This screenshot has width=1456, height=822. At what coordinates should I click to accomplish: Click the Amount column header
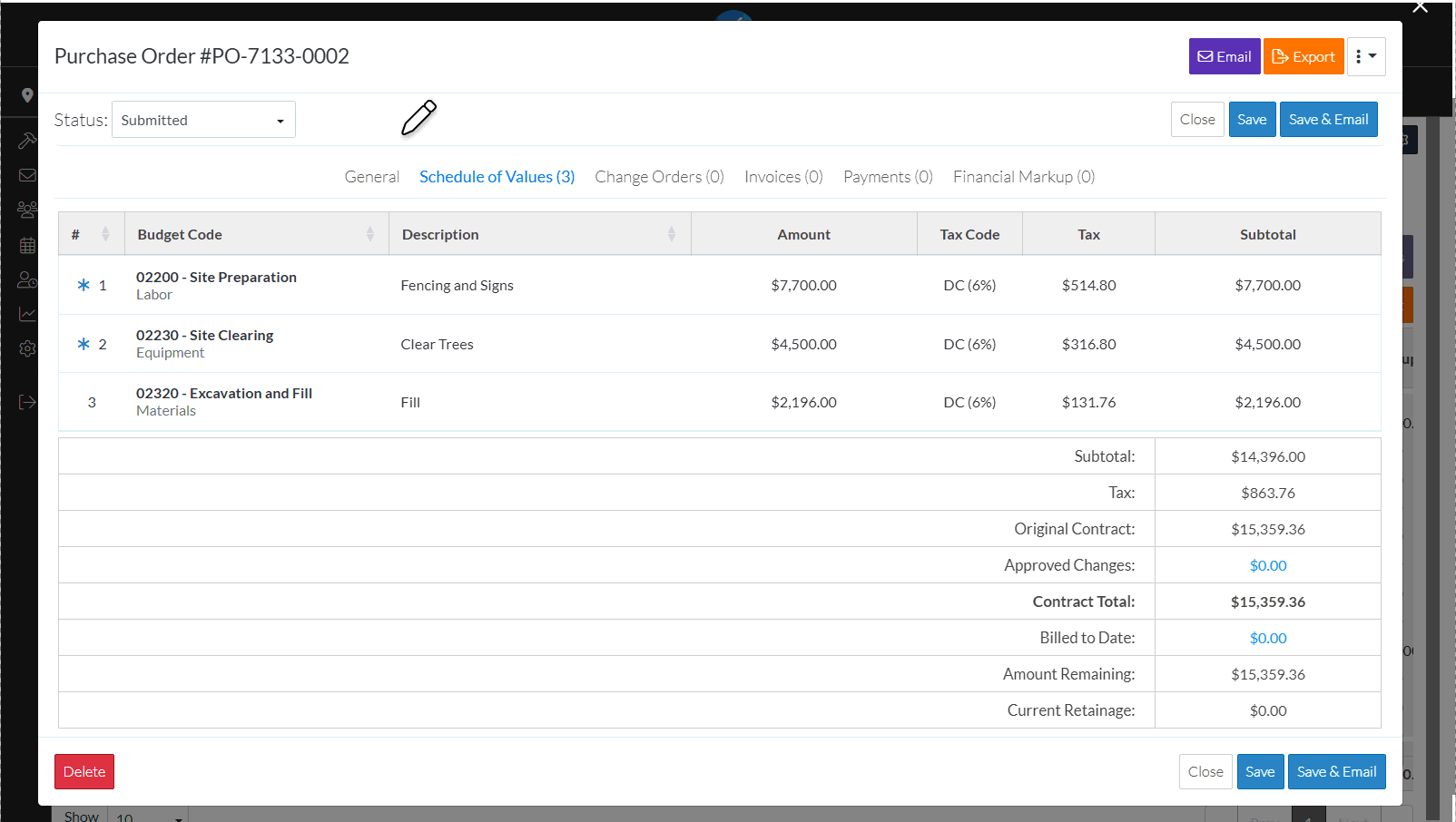click(x=803, y=234)
